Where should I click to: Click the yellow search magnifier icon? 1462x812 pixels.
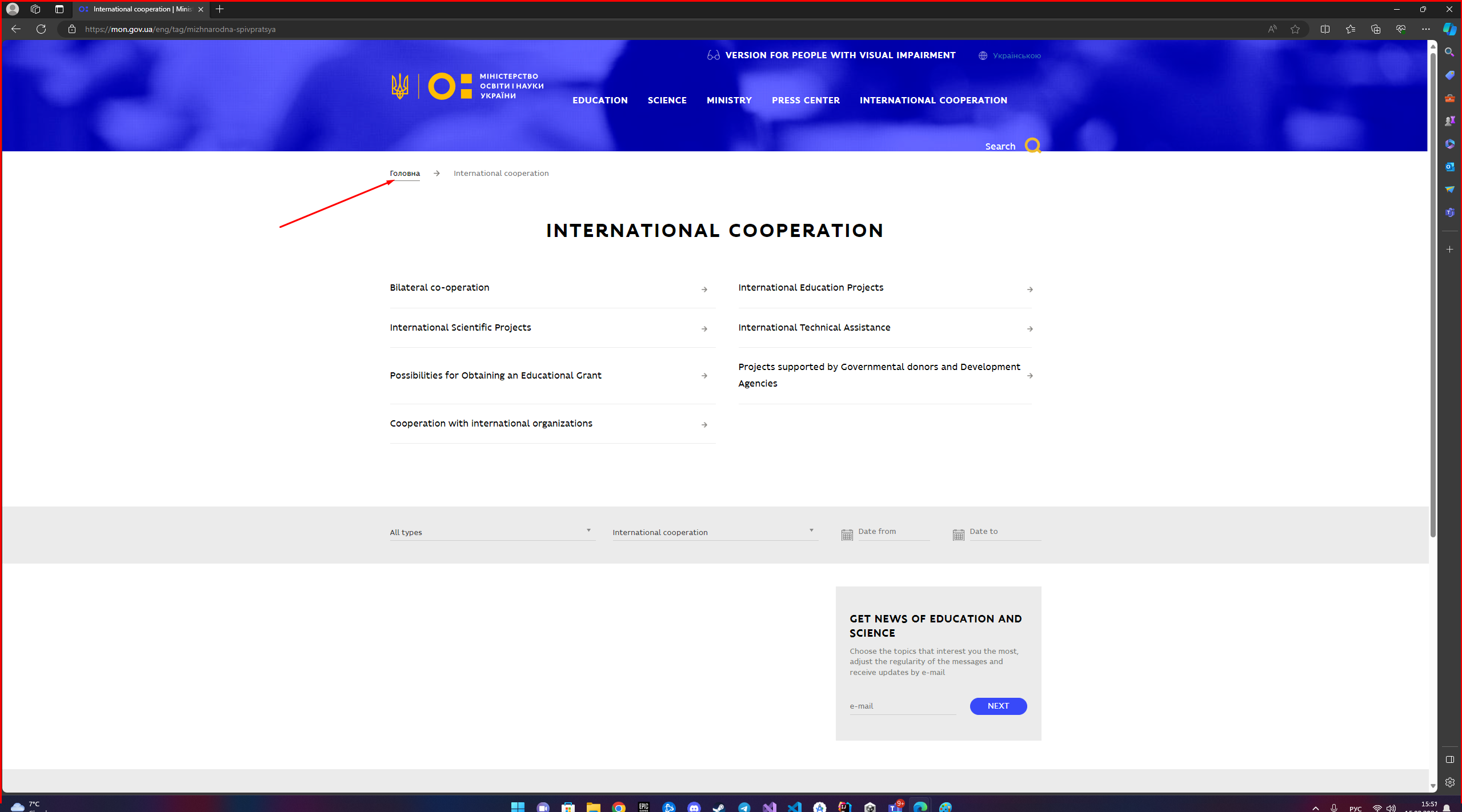point(1032,146)
